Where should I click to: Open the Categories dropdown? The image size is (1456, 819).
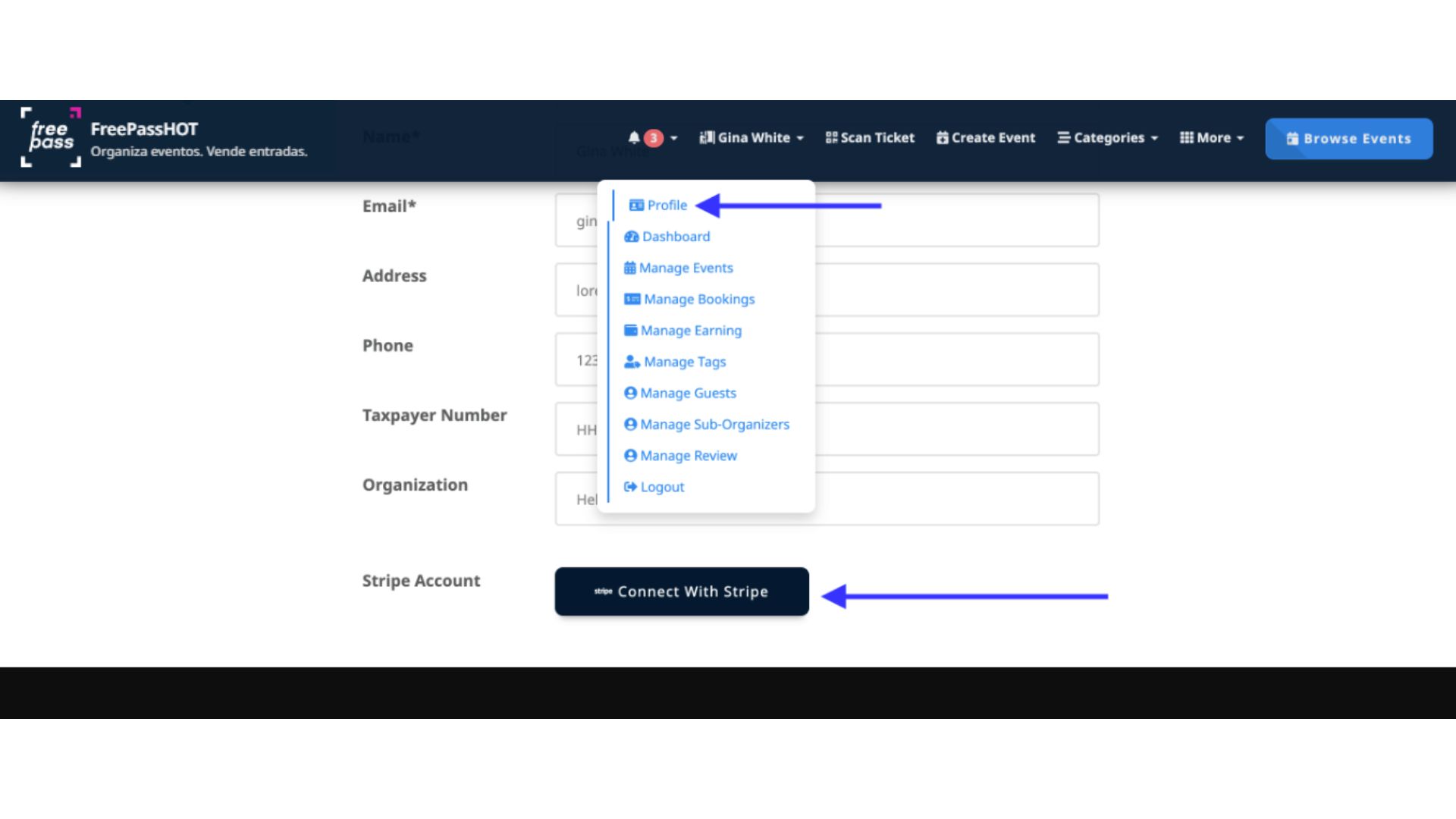coord(1107,137)
